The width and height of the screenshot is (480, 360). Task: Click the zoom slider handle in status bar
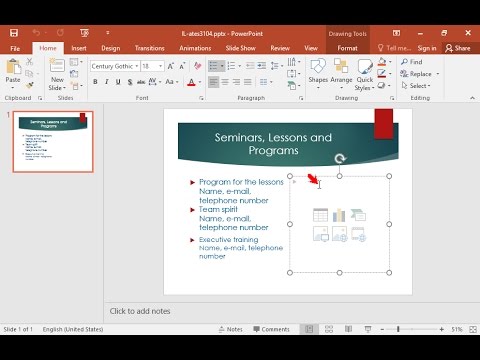(398, 329)
